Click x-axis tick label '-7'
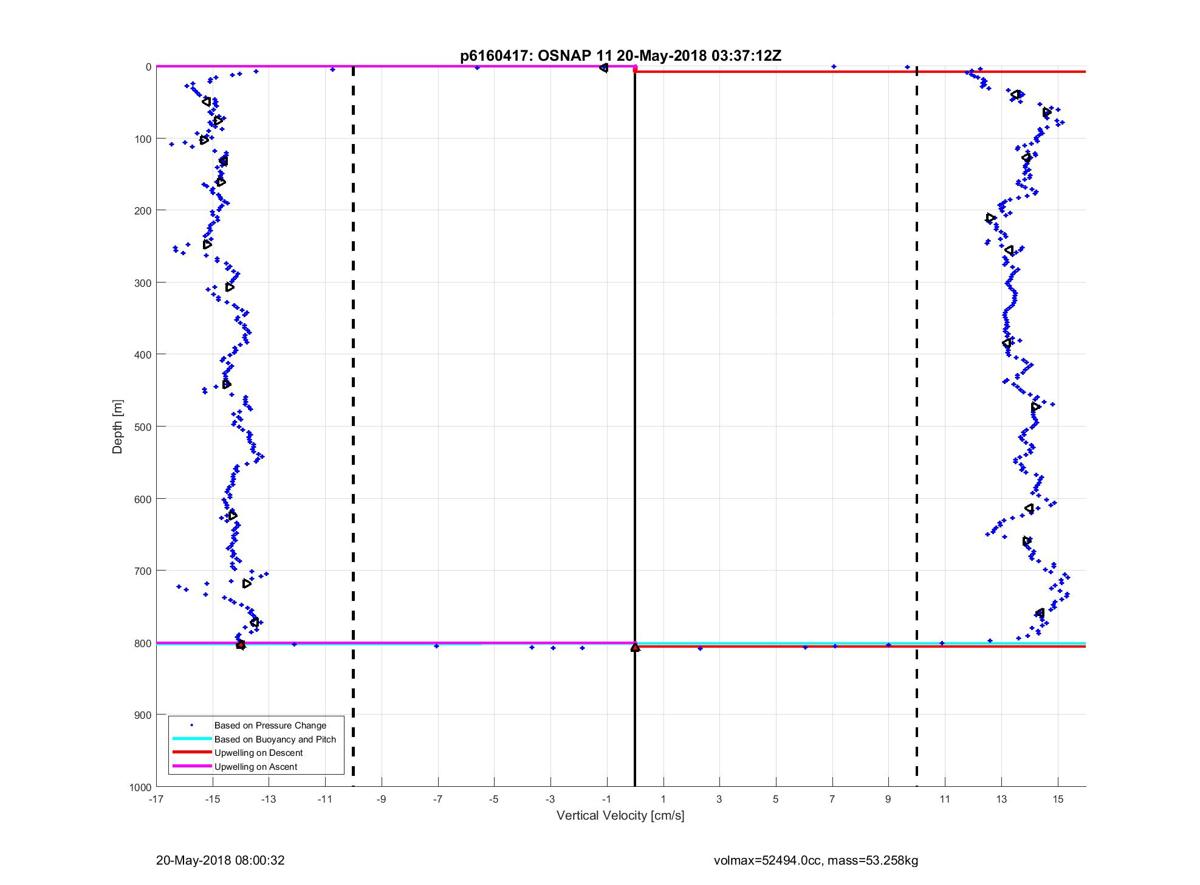 [437, 799]
